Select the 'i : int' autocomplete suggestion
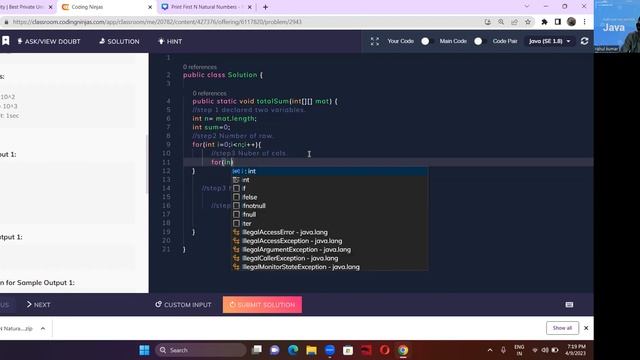Viewport: 640px width, 360px height. click(x=329, y=171)
